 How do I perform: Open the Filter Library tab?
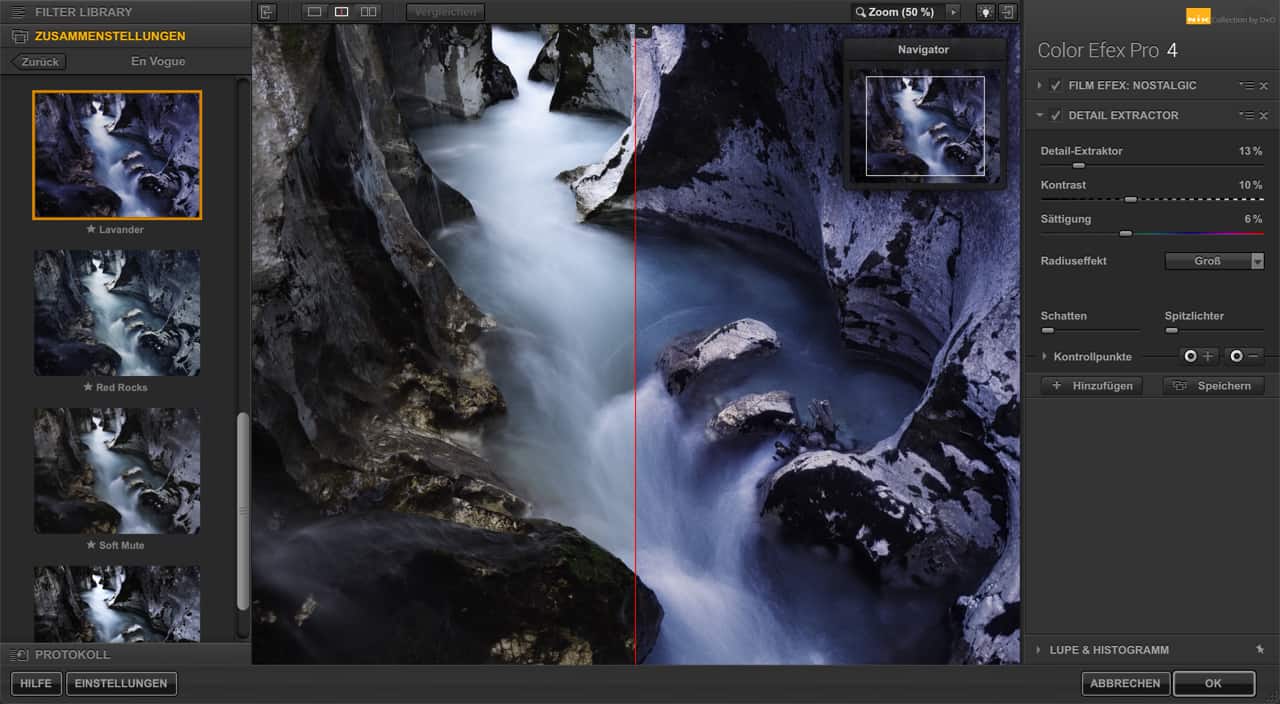coord(83,12)
